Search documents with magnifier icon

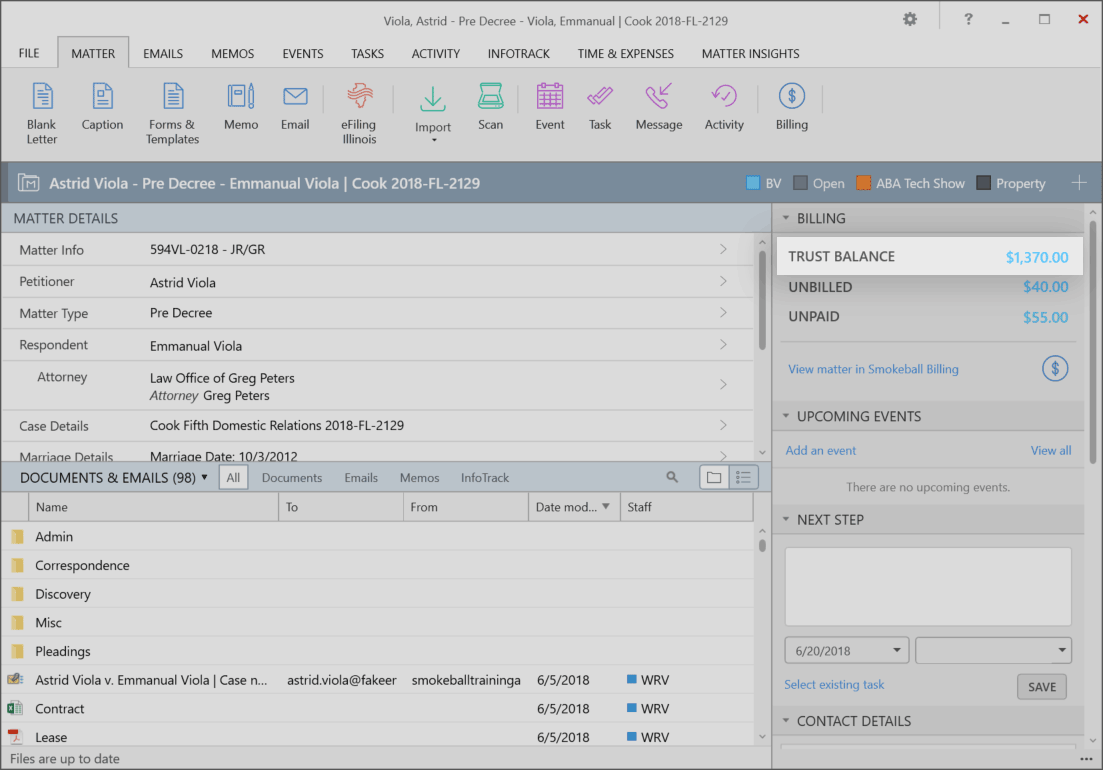coord(672,478)
